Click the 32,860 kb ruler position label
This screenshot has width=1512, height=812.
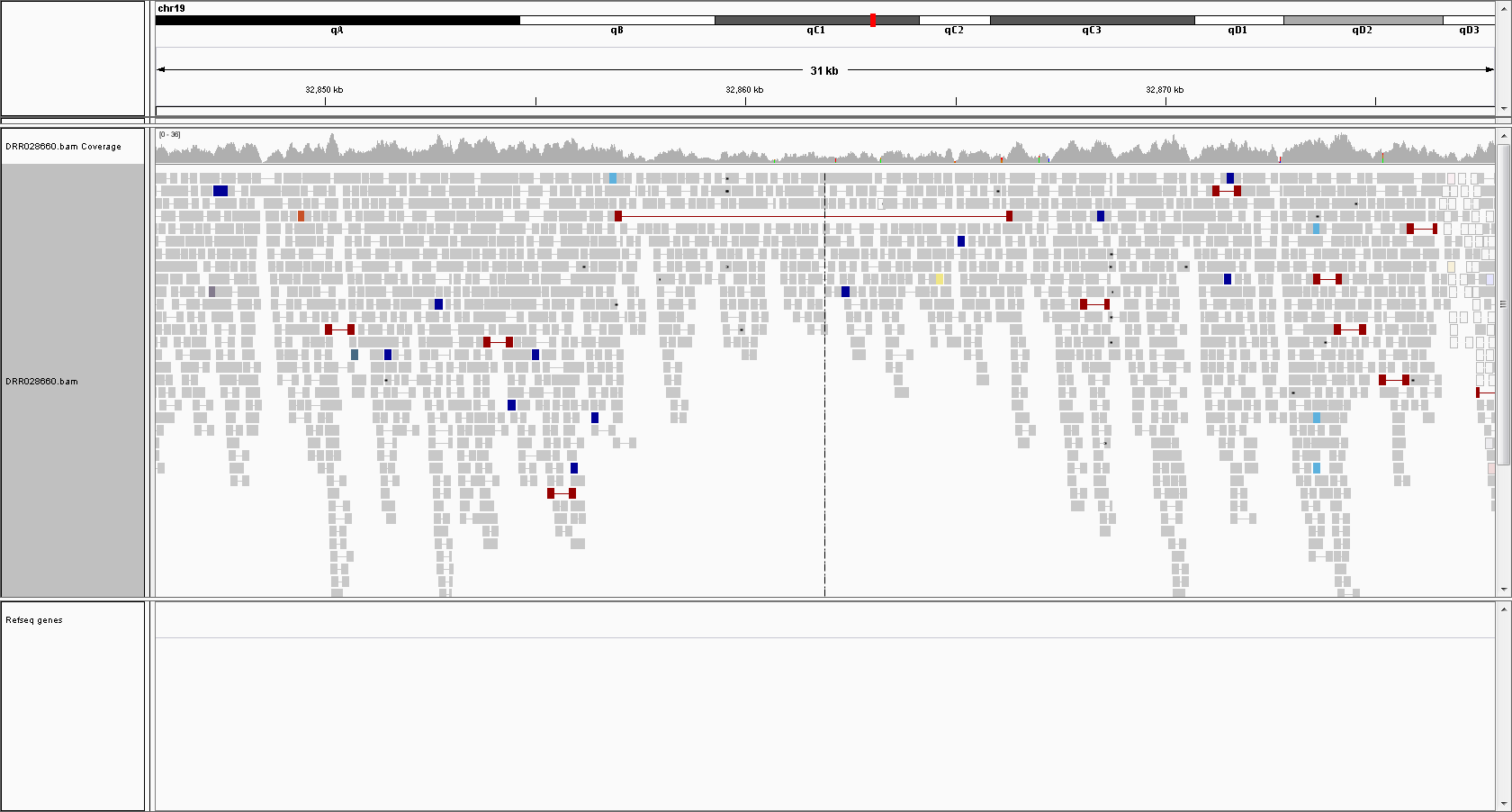744,90
